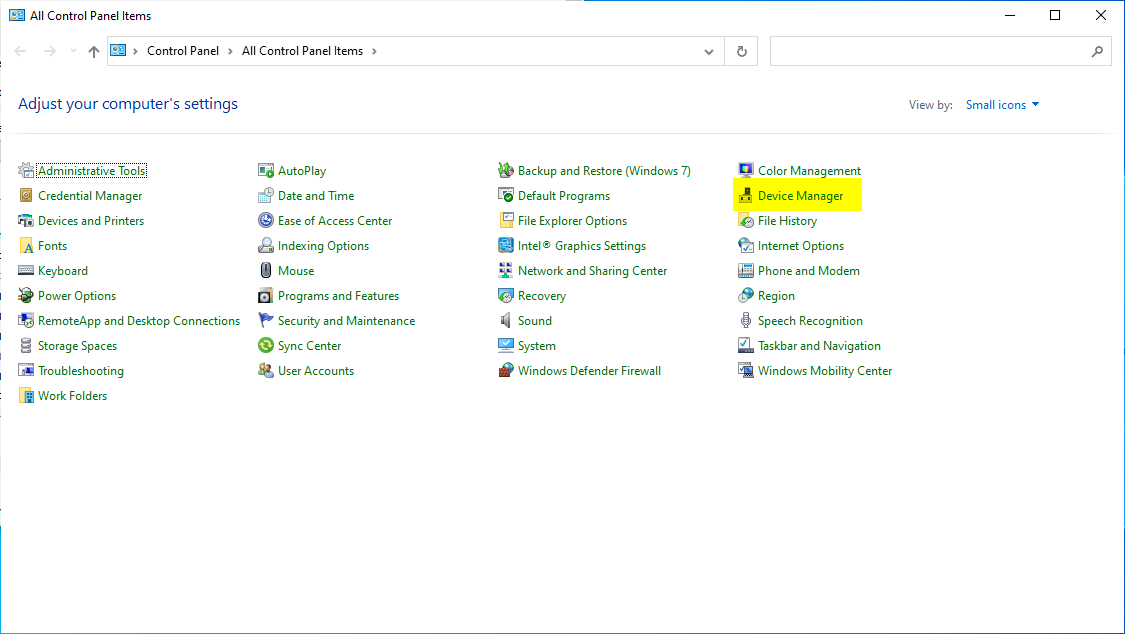Click the Backup and Restore icon
1125x634 pixels.
506,171
